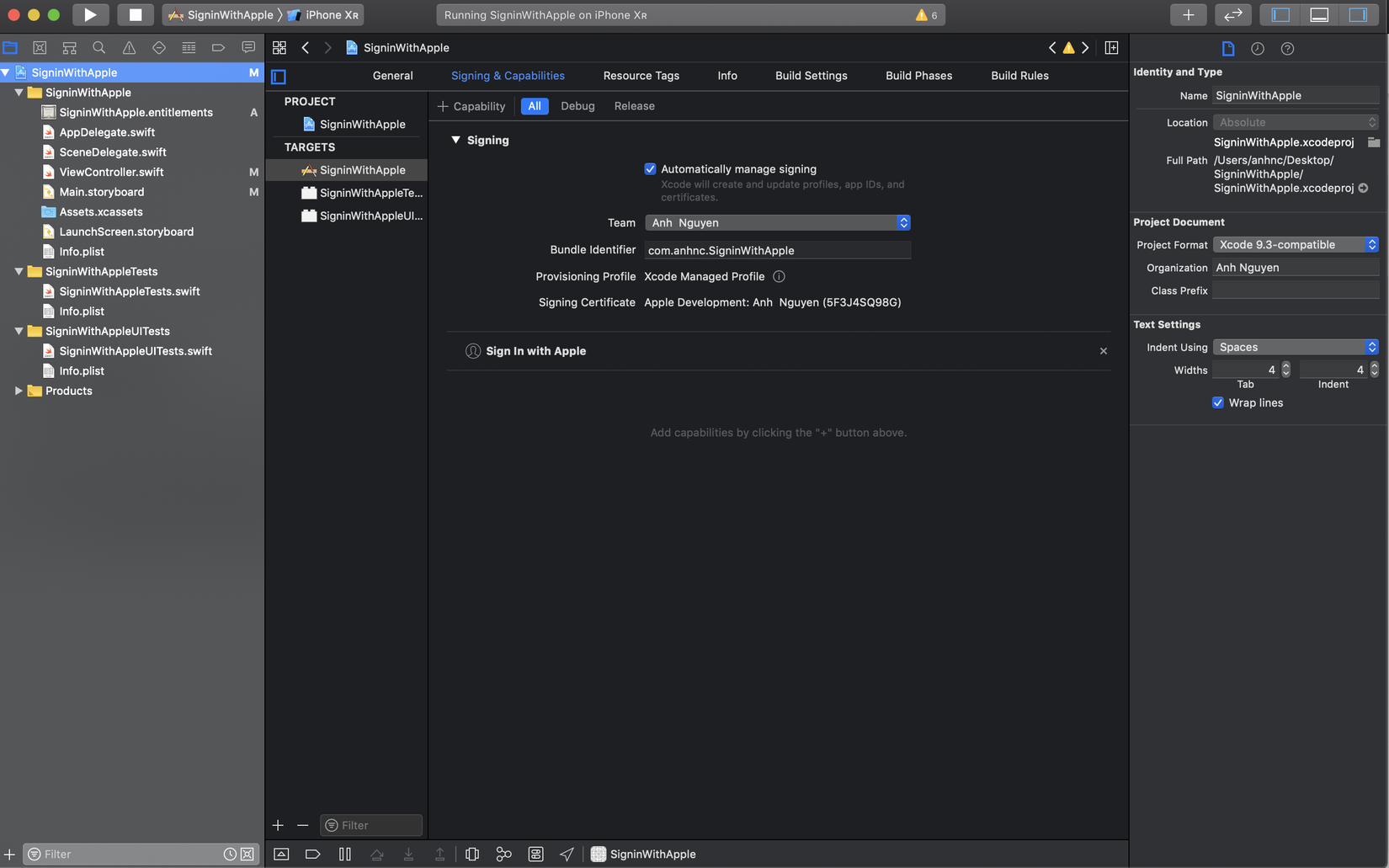1389x868 pixels.
Task: Toggle code review with the arrows icon
Action: tap(1232, 14)
